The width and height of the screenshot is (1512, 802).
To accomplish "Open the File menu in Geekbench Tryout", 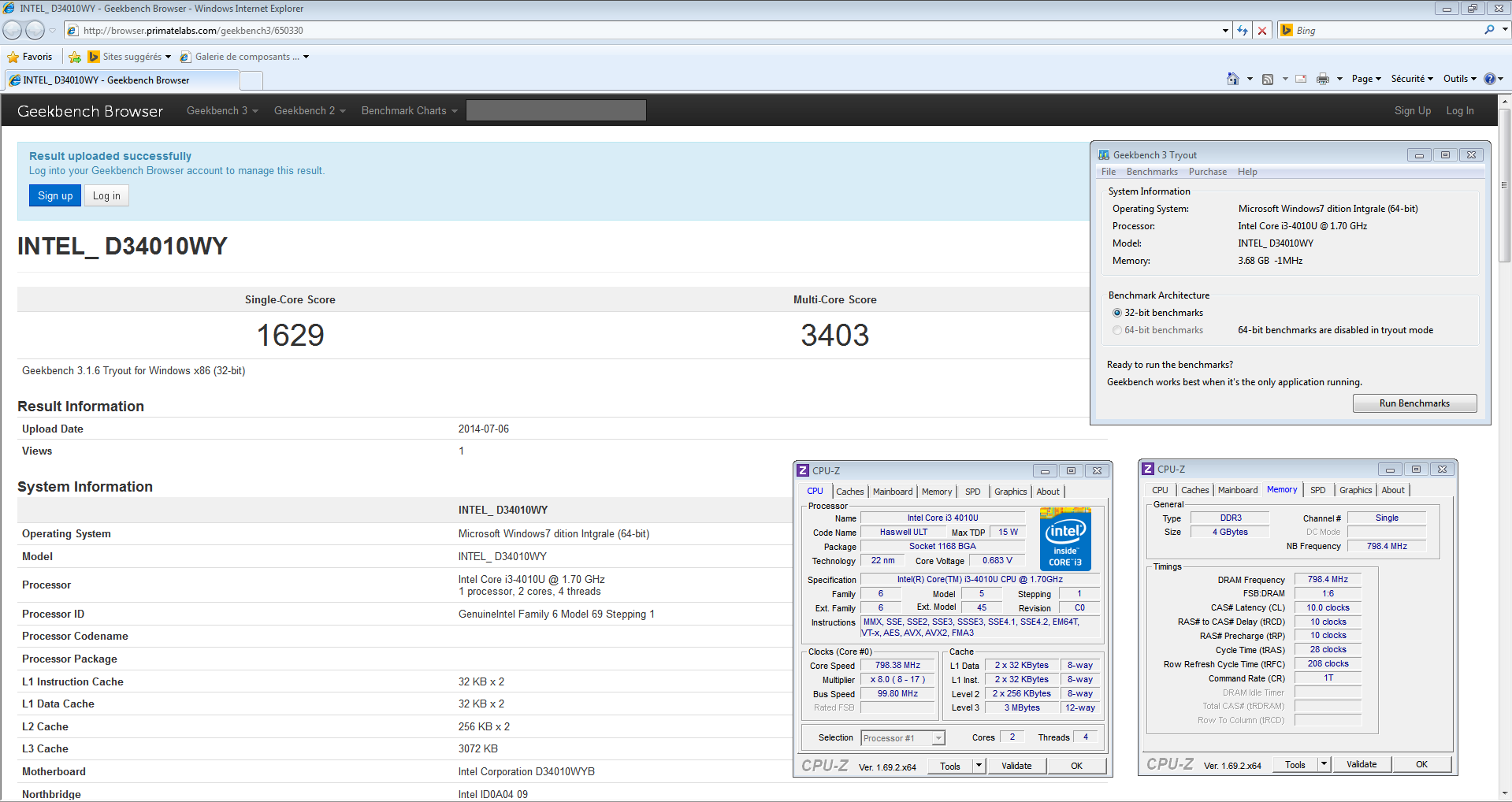I will [1109, 172].
